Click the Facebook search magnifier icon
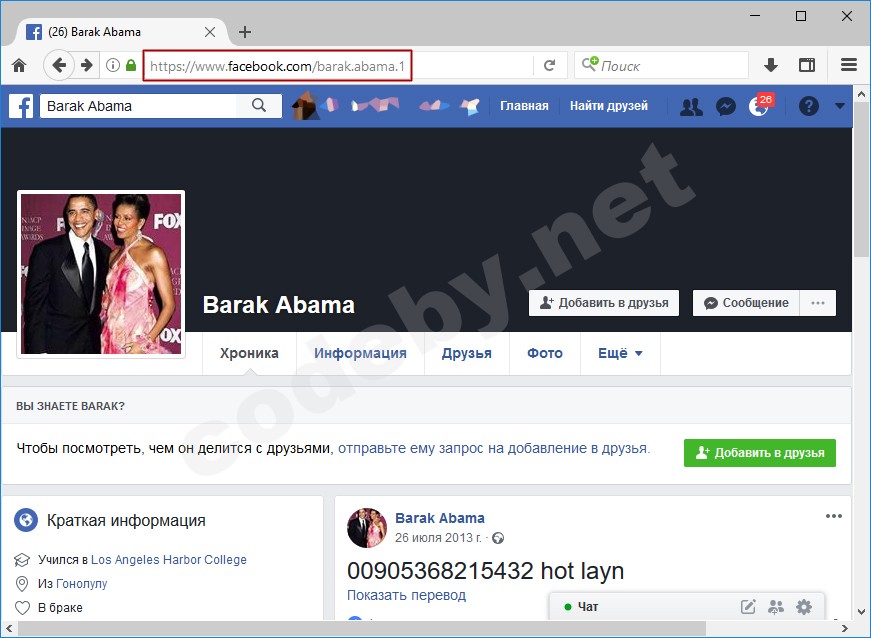This screenshot has height=638, width=871. (259, 106)
